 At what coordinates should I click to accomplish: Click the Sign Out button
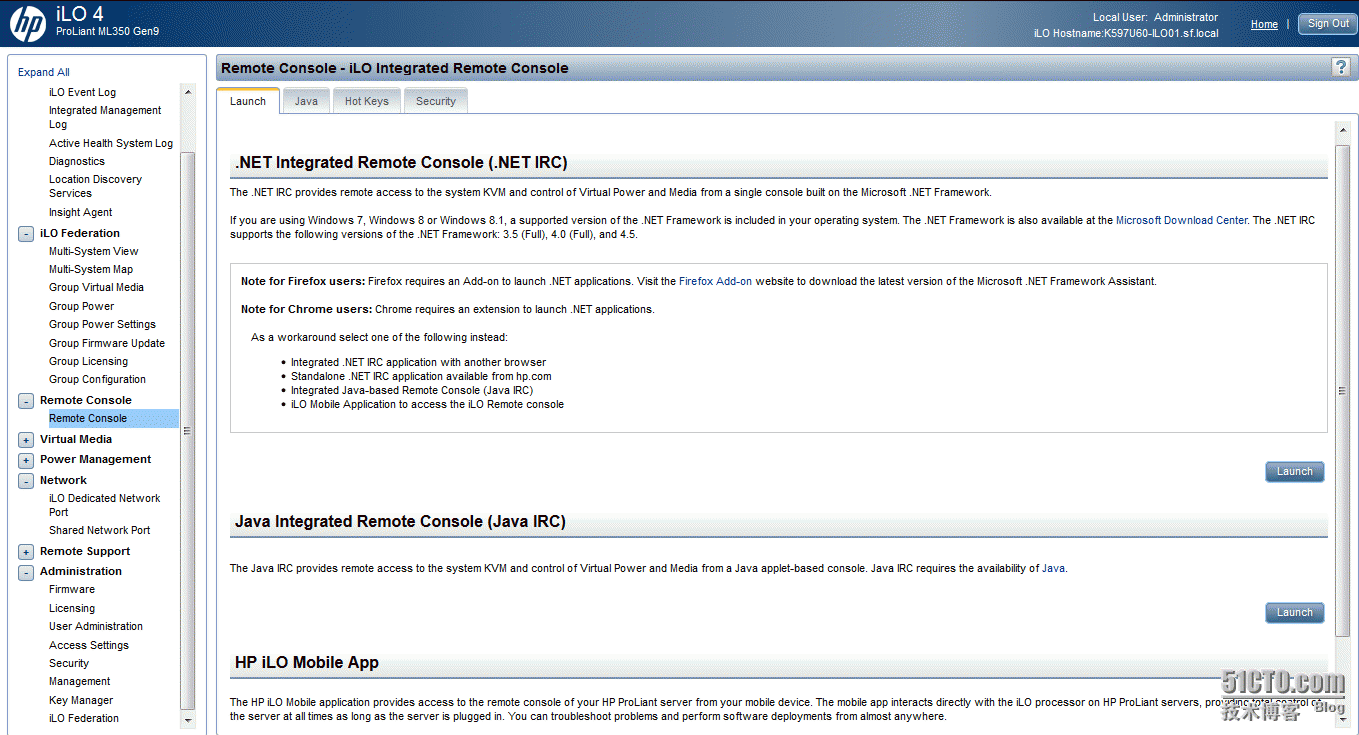pyautogui.click(x=1328, y=24)
